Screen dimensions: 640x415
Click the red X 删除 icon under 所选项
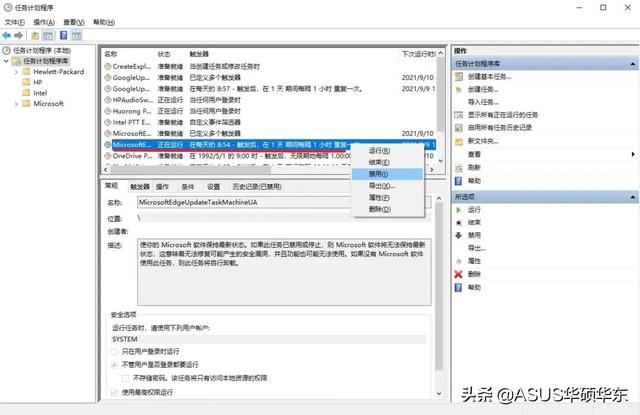coord(459,274)
